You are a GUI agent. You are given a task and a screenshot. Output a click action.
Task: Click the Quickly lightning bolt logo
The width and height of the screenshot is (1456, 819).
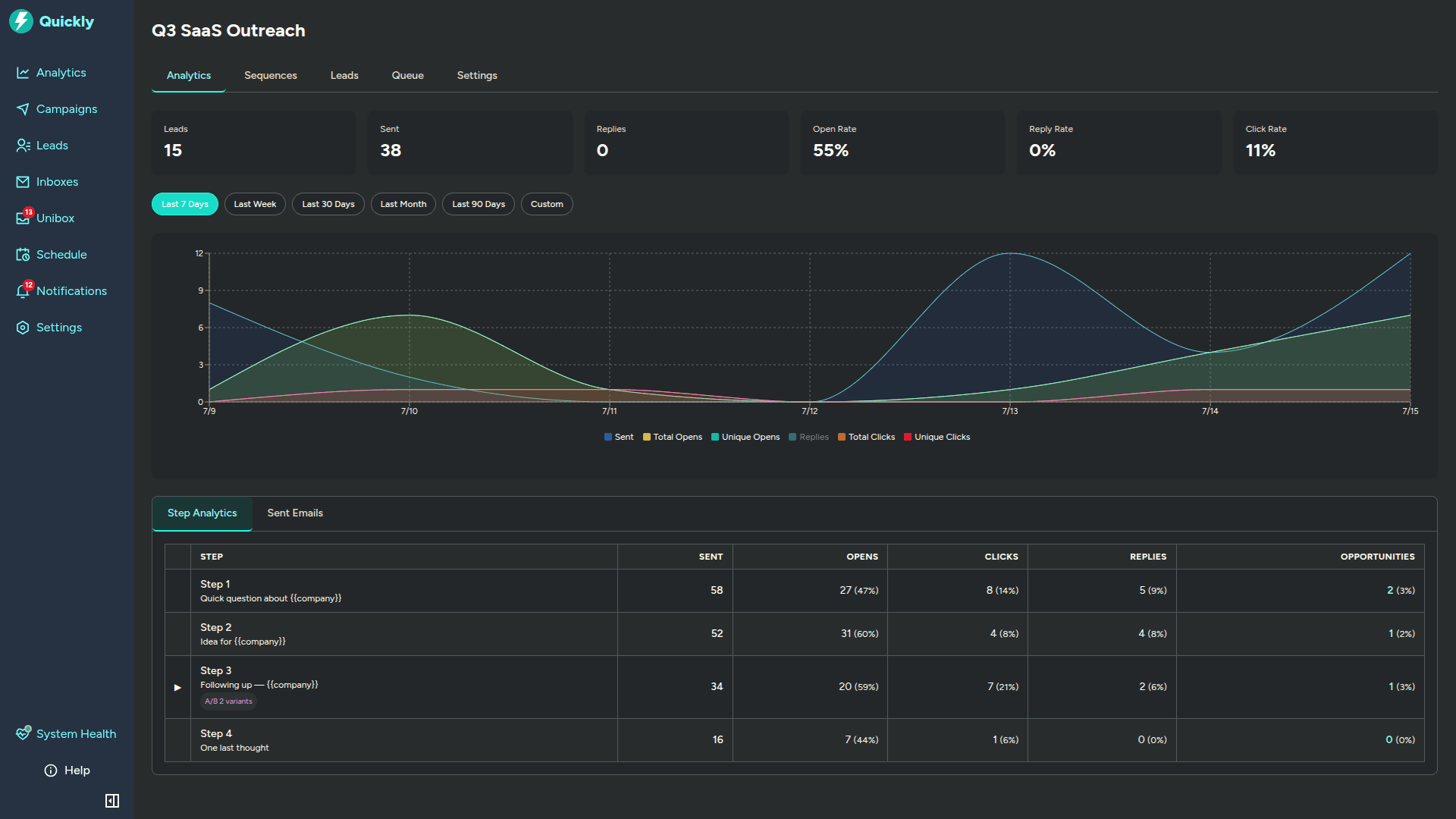21,21
